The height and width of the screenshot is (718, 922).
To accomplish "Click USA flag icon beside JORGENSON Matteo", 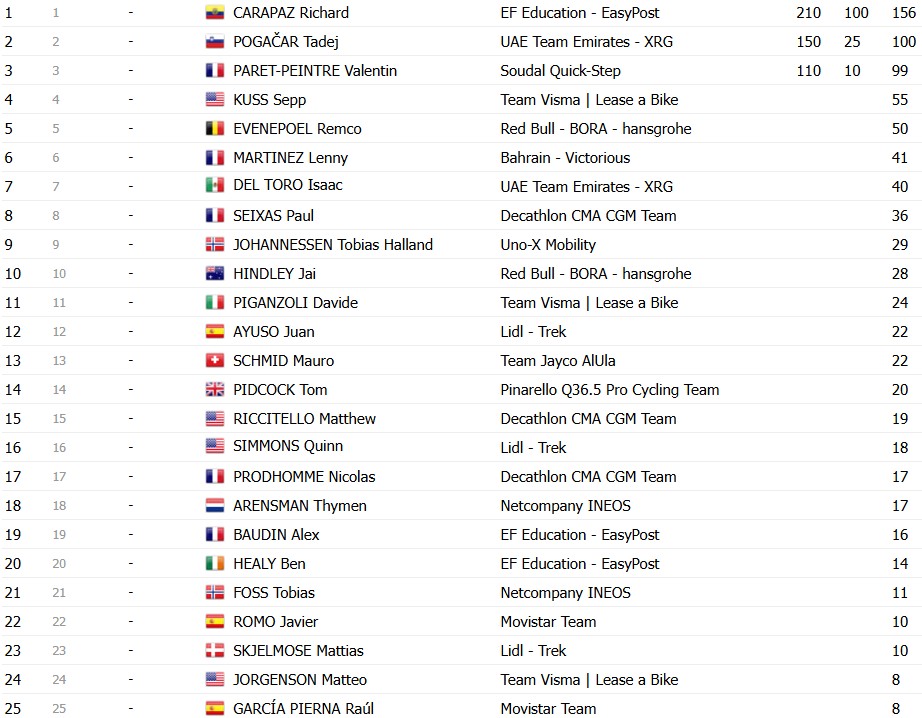I will (x=215, y=680).
